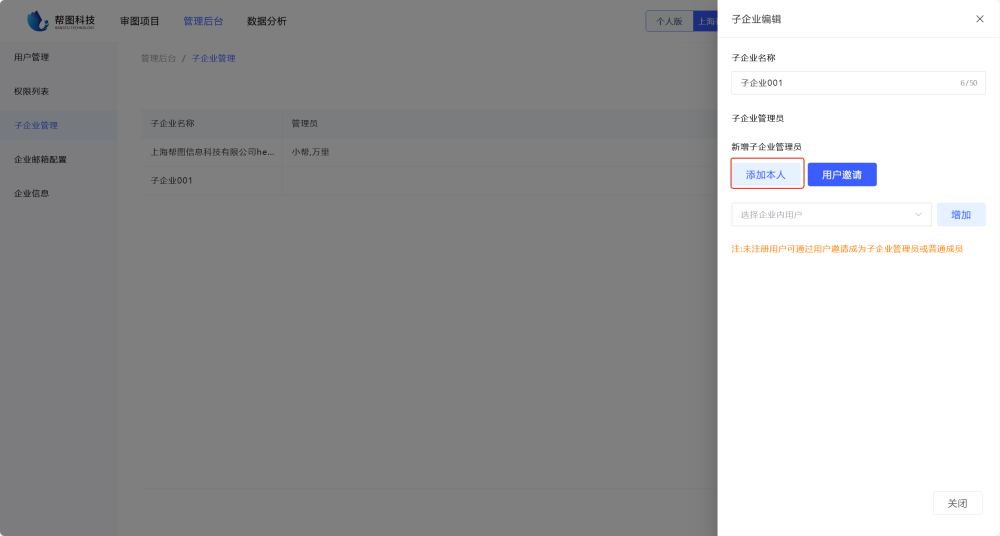Switch to 个人版 mode
1000x536 pixels.
click(x=670, y=21)
